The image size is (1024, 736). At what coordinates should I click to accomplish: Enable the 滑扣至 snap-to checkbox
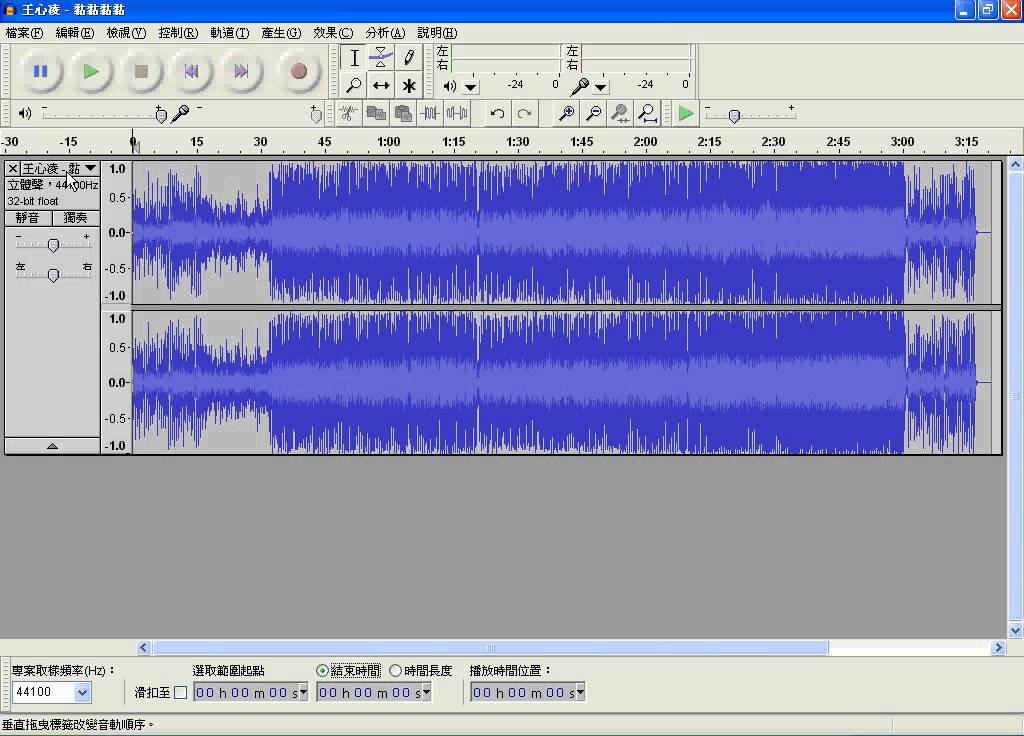180,692
